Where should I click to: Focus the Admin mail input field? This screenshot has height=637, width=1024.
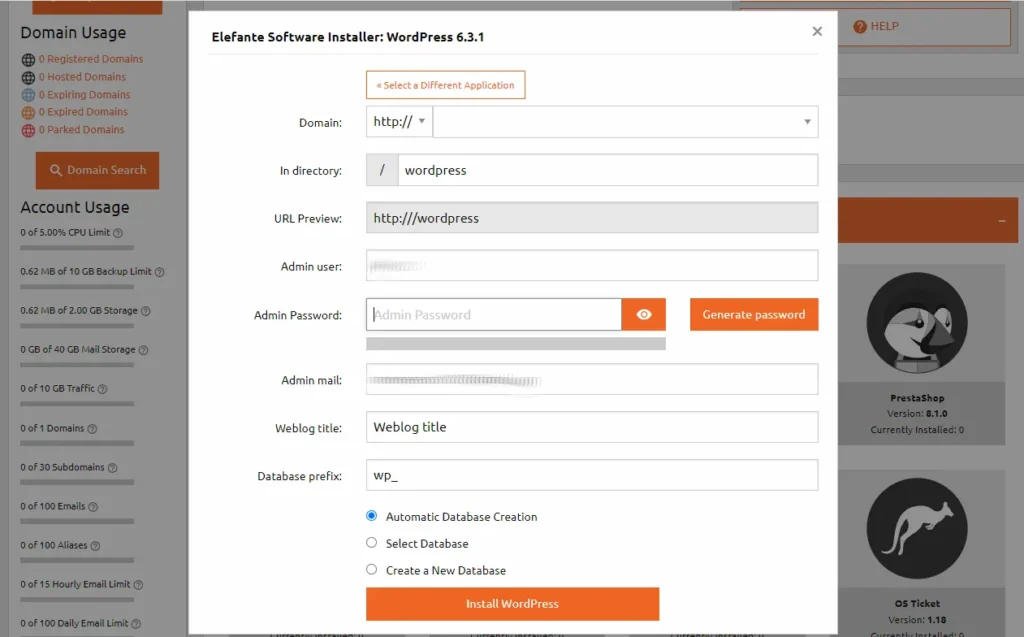pyautogui.click(x=592, y=380)
